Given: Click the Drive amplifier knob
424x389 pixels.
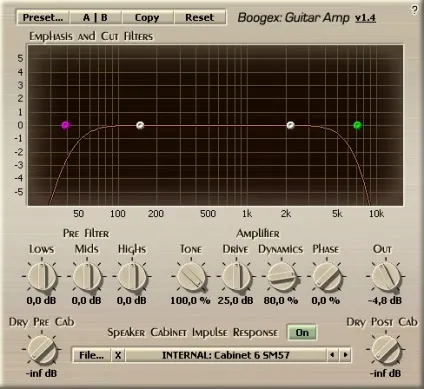Looking at the screenshot, I should (x=236, y=276).
